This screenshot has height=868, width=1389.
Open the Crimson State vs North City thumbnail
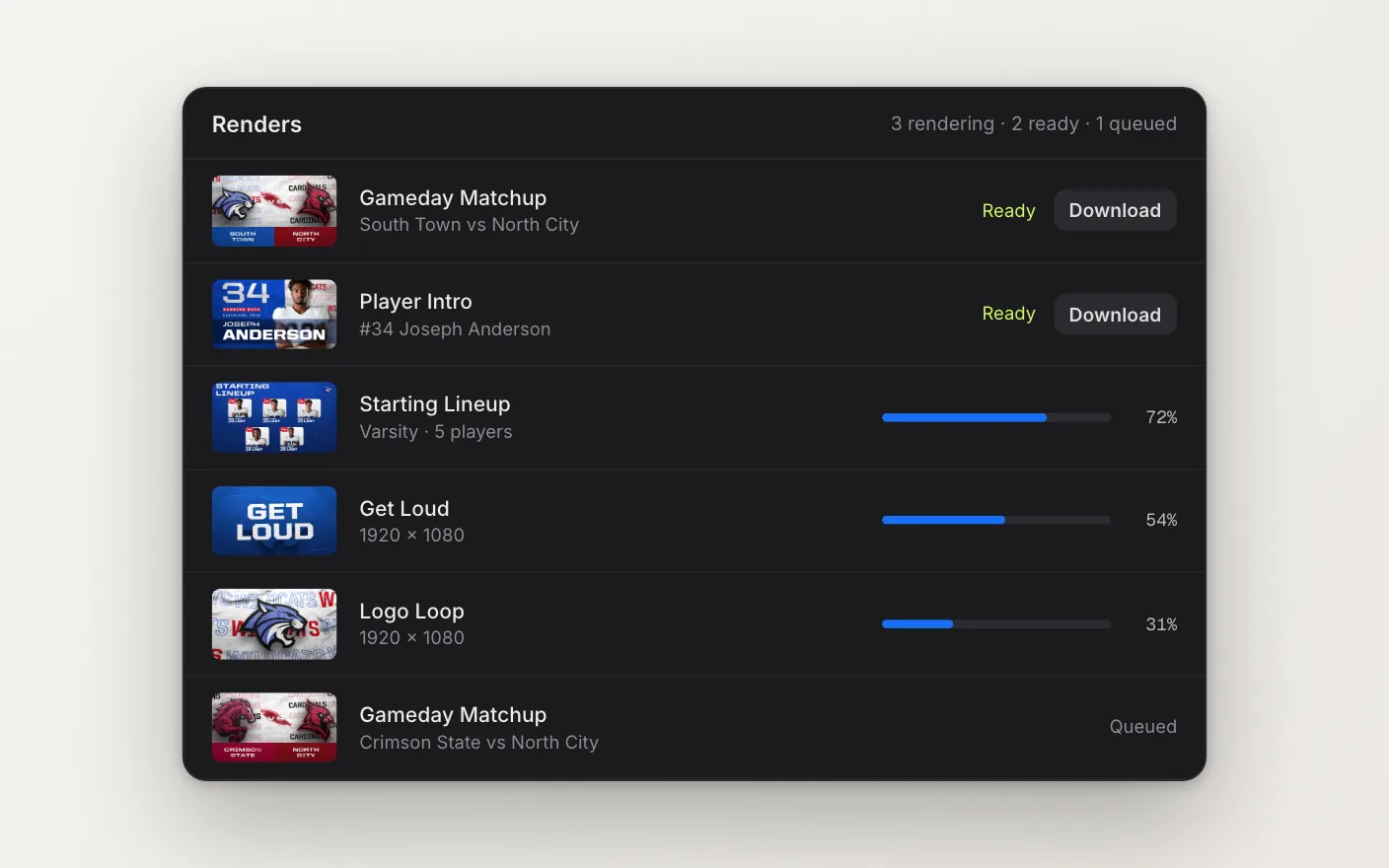pos(274,727)
